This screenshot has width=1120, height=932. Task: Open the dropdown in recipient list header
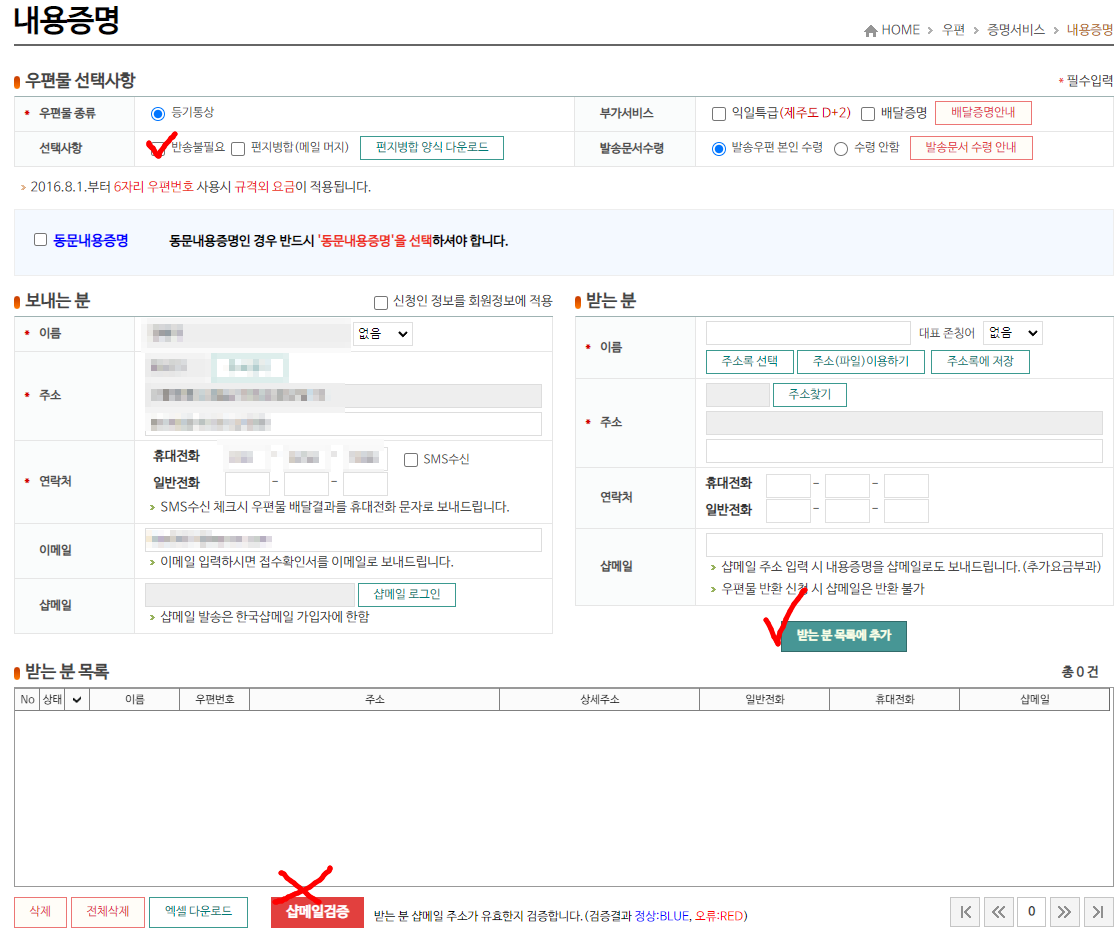[x=76, y=699]
